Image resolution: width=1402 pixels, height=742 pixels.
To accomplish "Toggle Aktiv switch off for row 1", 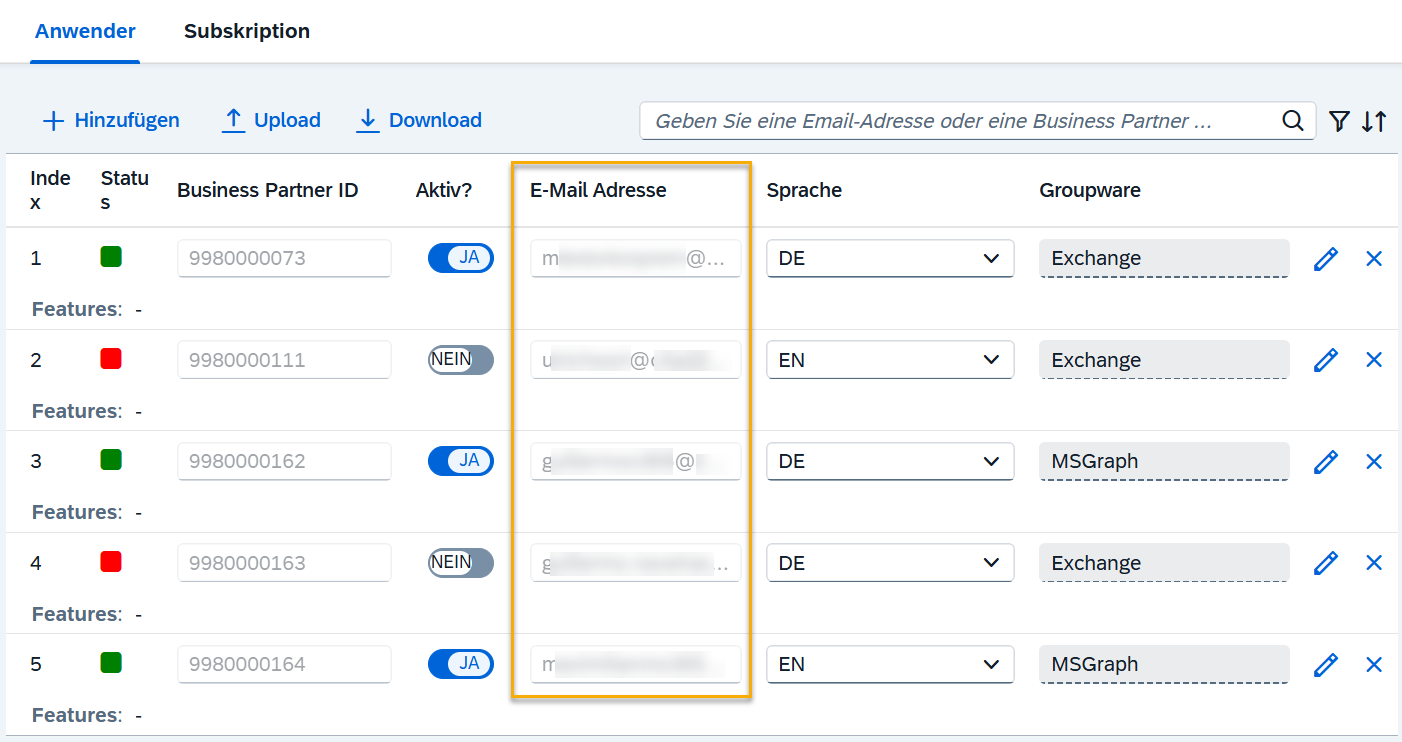I will click(461, 258).
